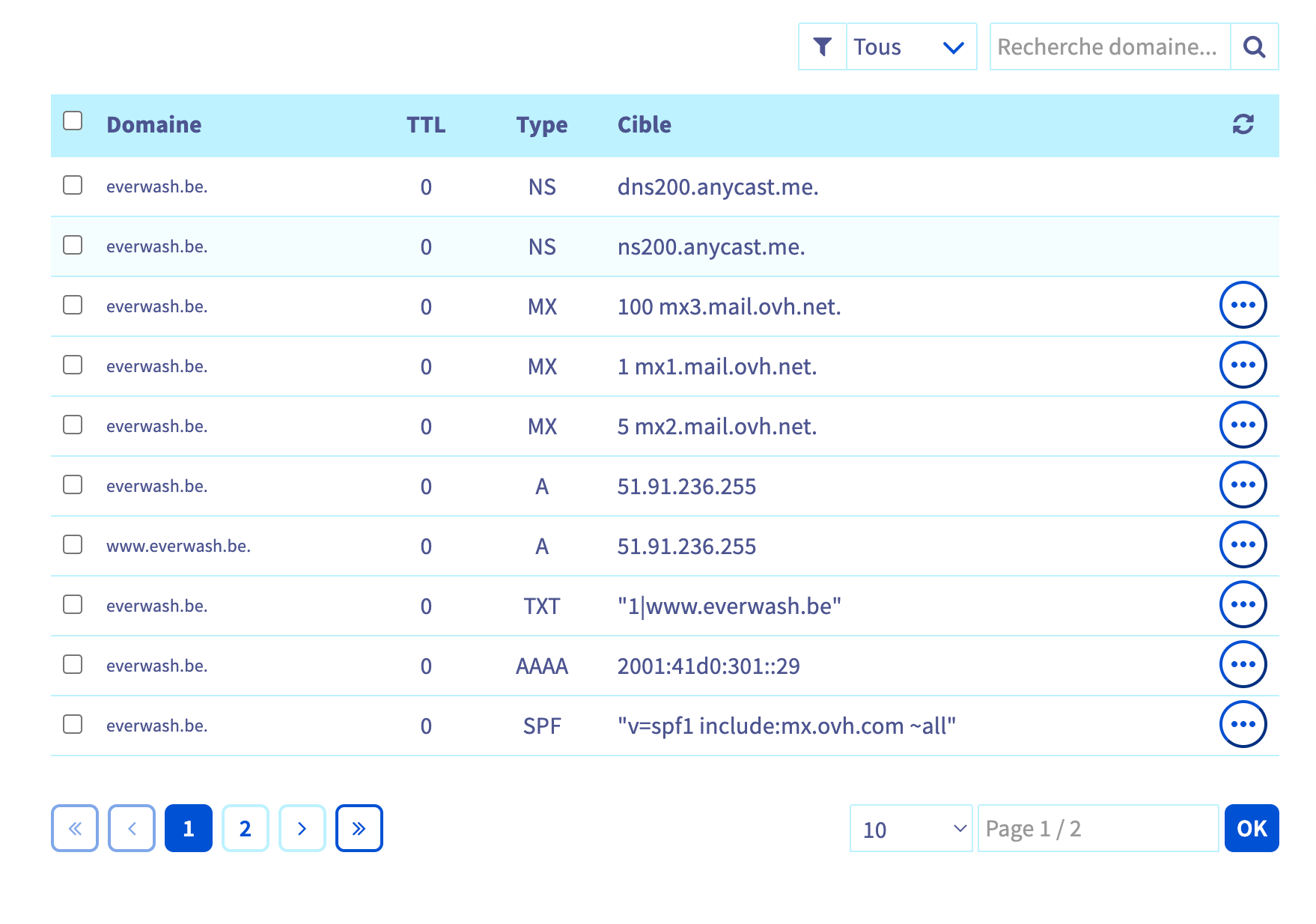
Task: Select all records with header checkbox
Action: (x=73, y=121)
